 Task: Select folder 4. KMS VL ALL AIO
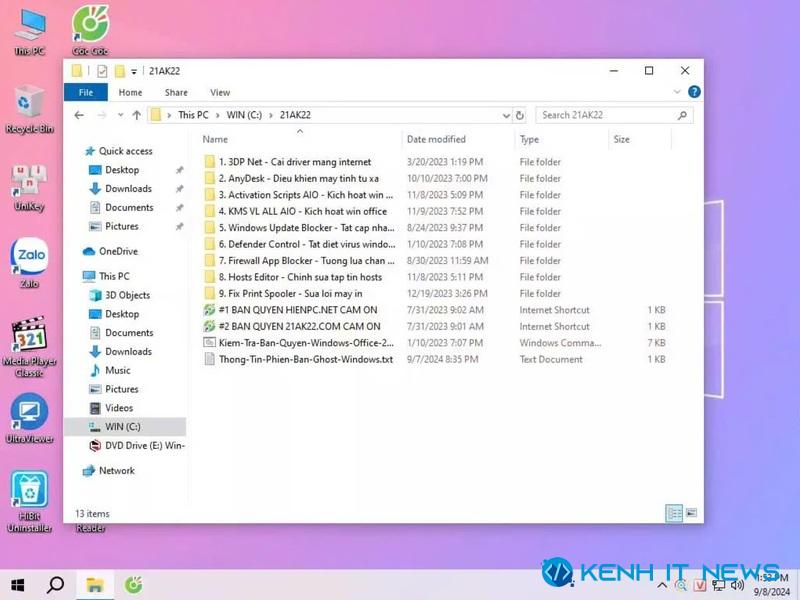(x=303, y=211)
